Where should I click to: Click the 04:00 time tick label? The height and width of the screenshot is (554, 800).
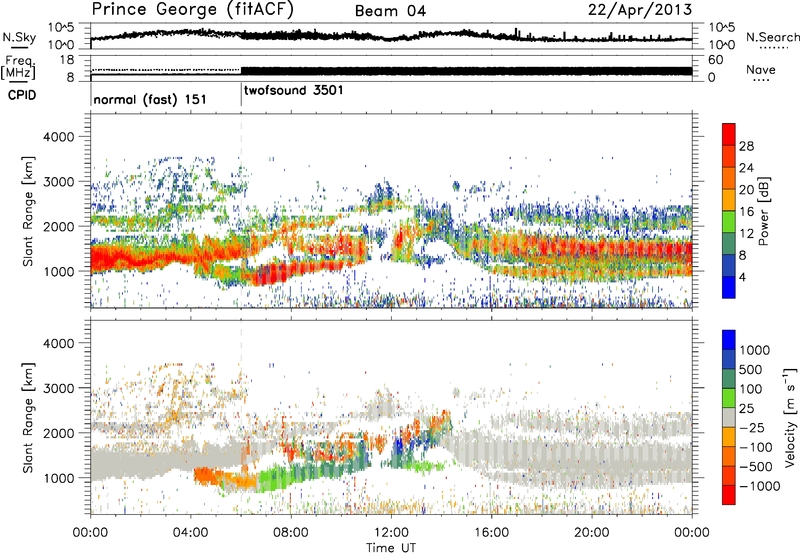pos(190,533)
